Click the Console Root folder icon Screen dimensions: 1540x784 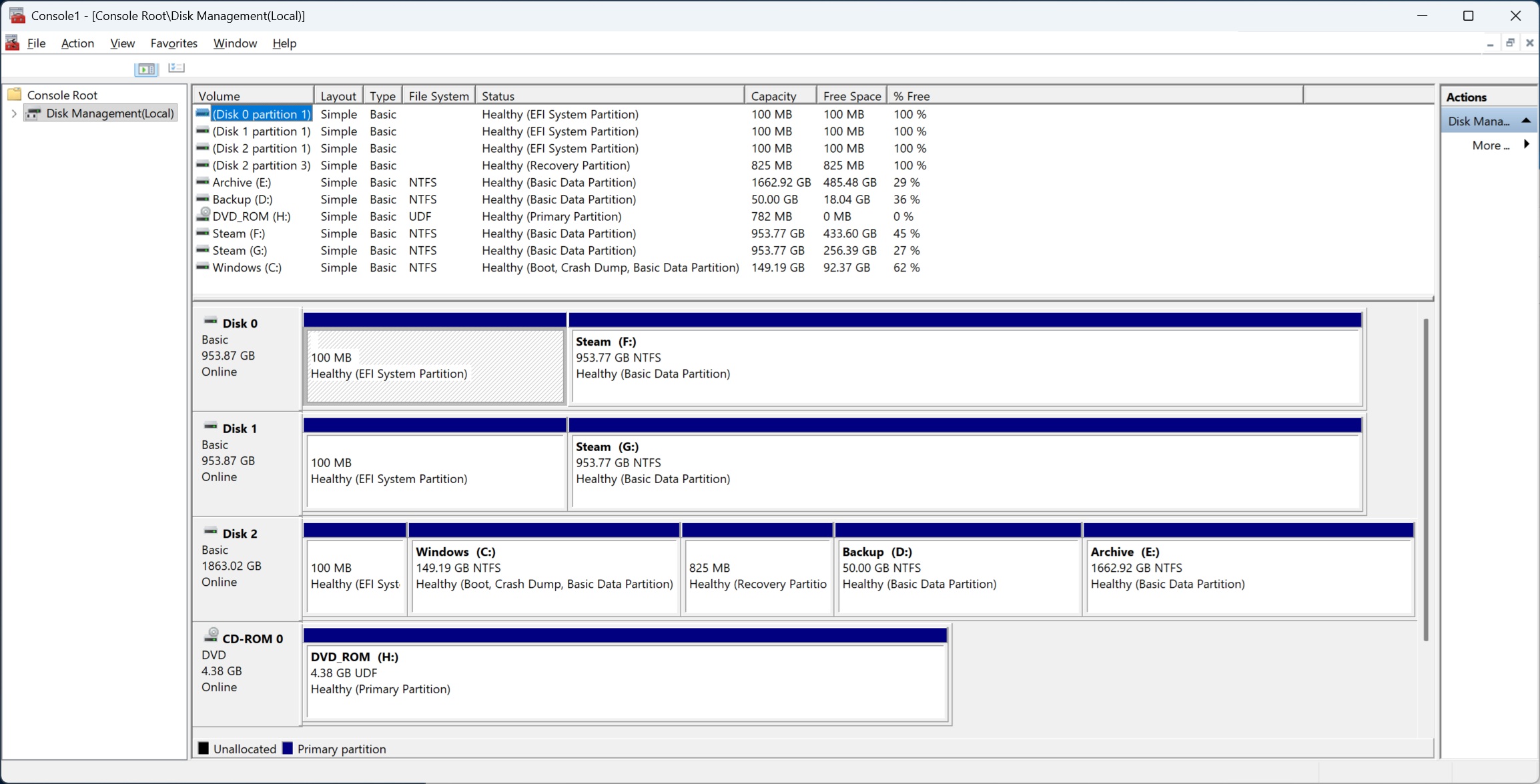[x=15, y=95]
